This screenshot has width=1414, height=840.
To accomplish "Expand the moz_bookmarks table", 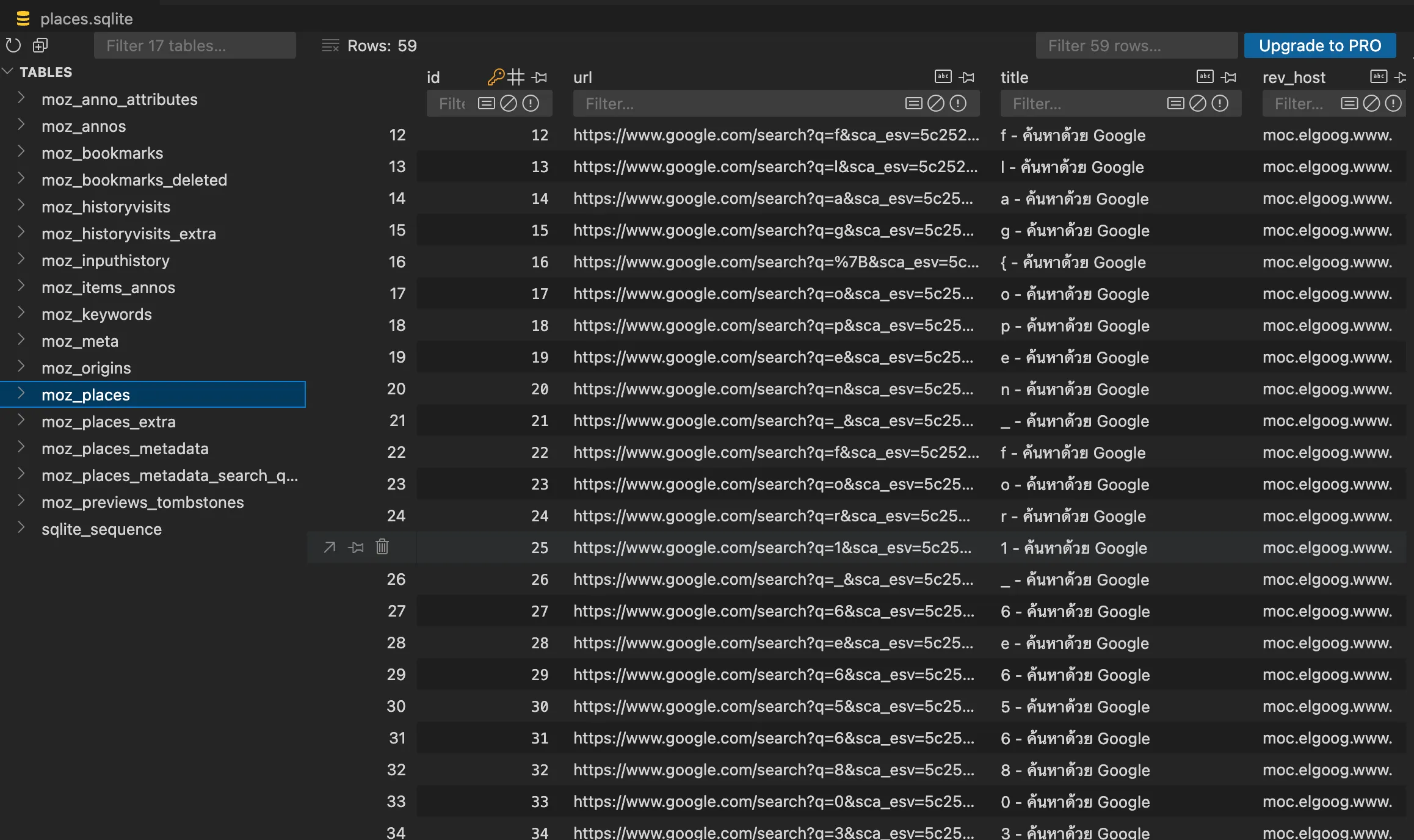I will click(x=21, y=153).
